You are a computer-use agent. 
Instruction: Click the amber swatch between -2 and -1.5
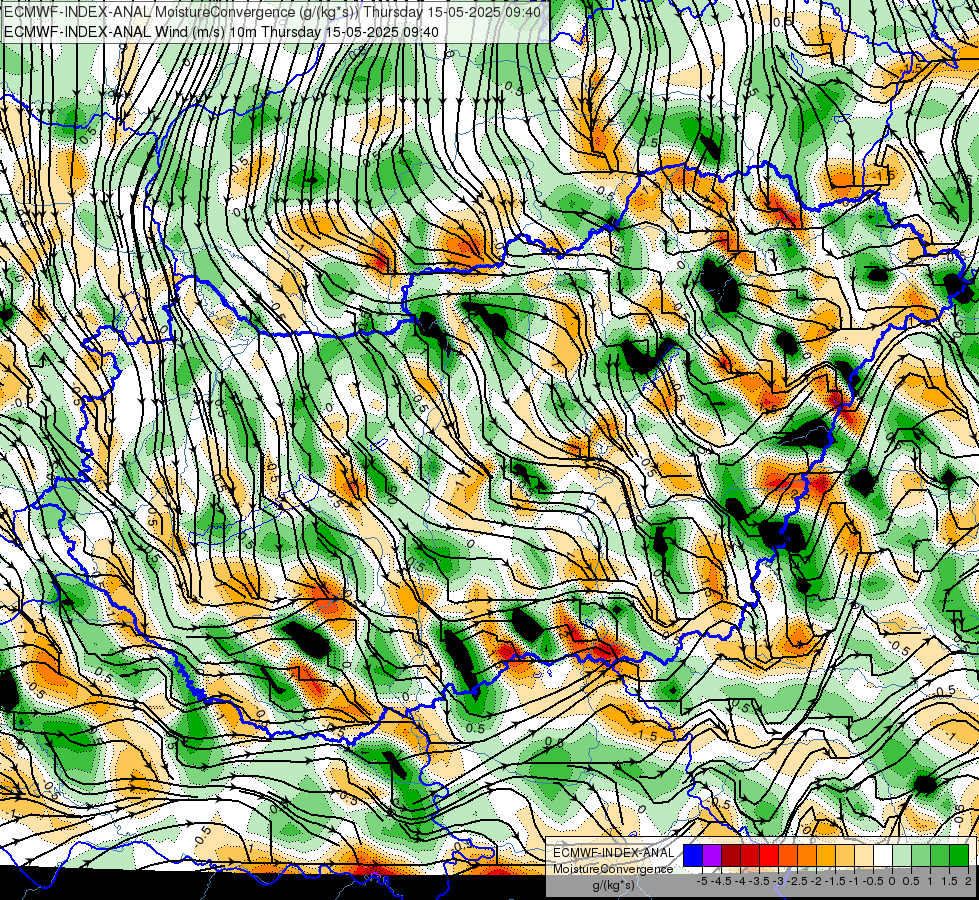tap(826, 856)
